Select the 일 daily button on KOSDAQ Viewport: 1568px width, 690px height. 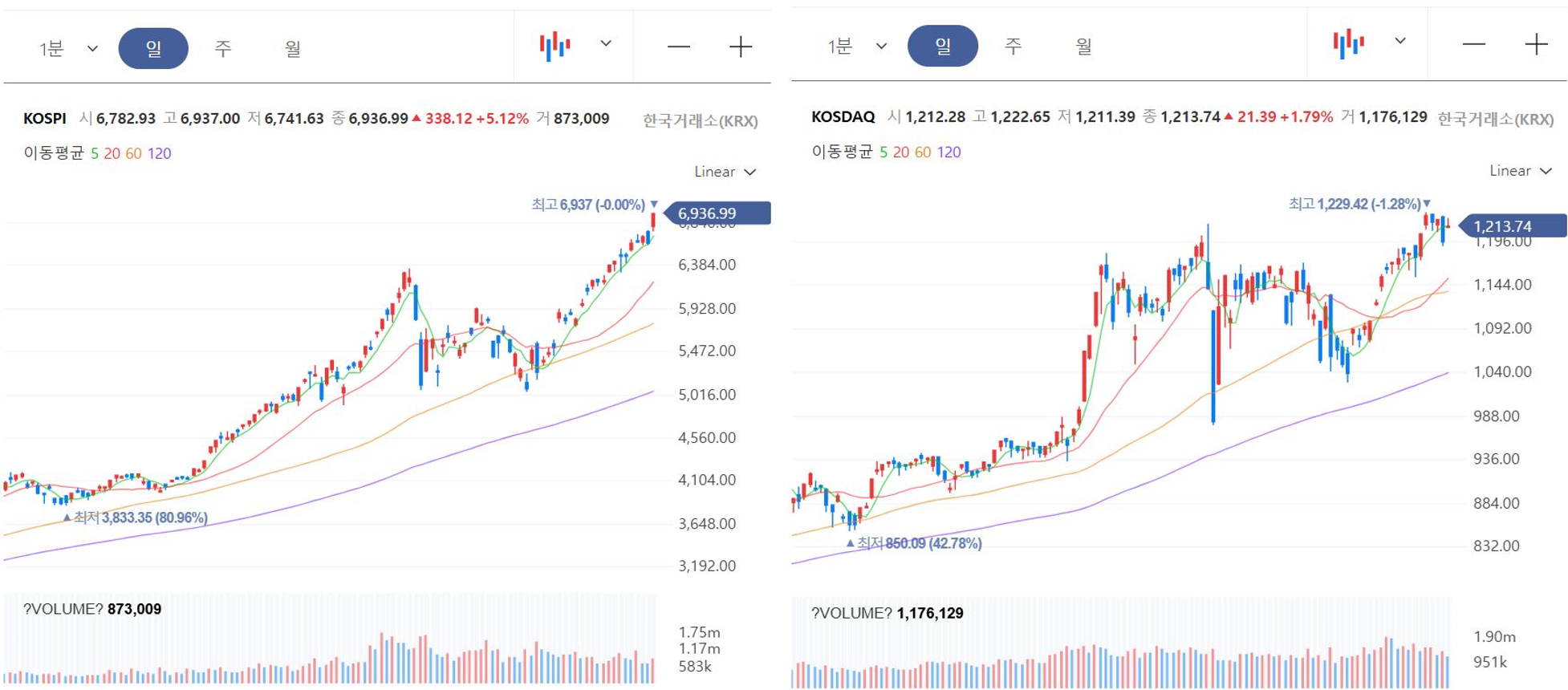(943, 46)
